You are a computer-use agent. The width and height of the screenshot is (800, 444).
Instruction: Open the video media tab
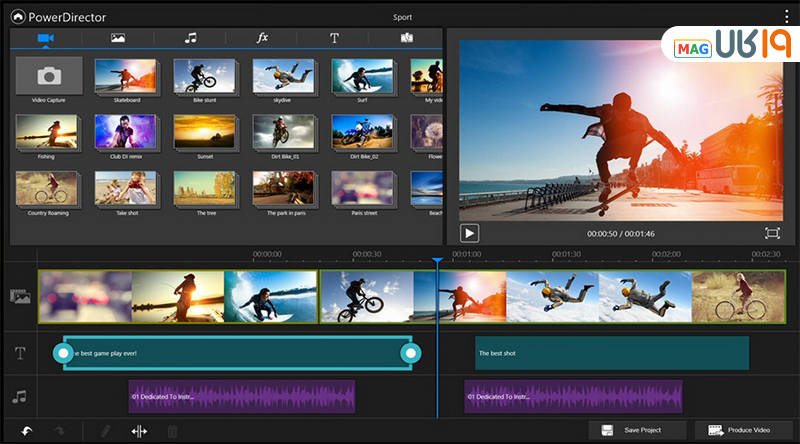tap(44, 38)
